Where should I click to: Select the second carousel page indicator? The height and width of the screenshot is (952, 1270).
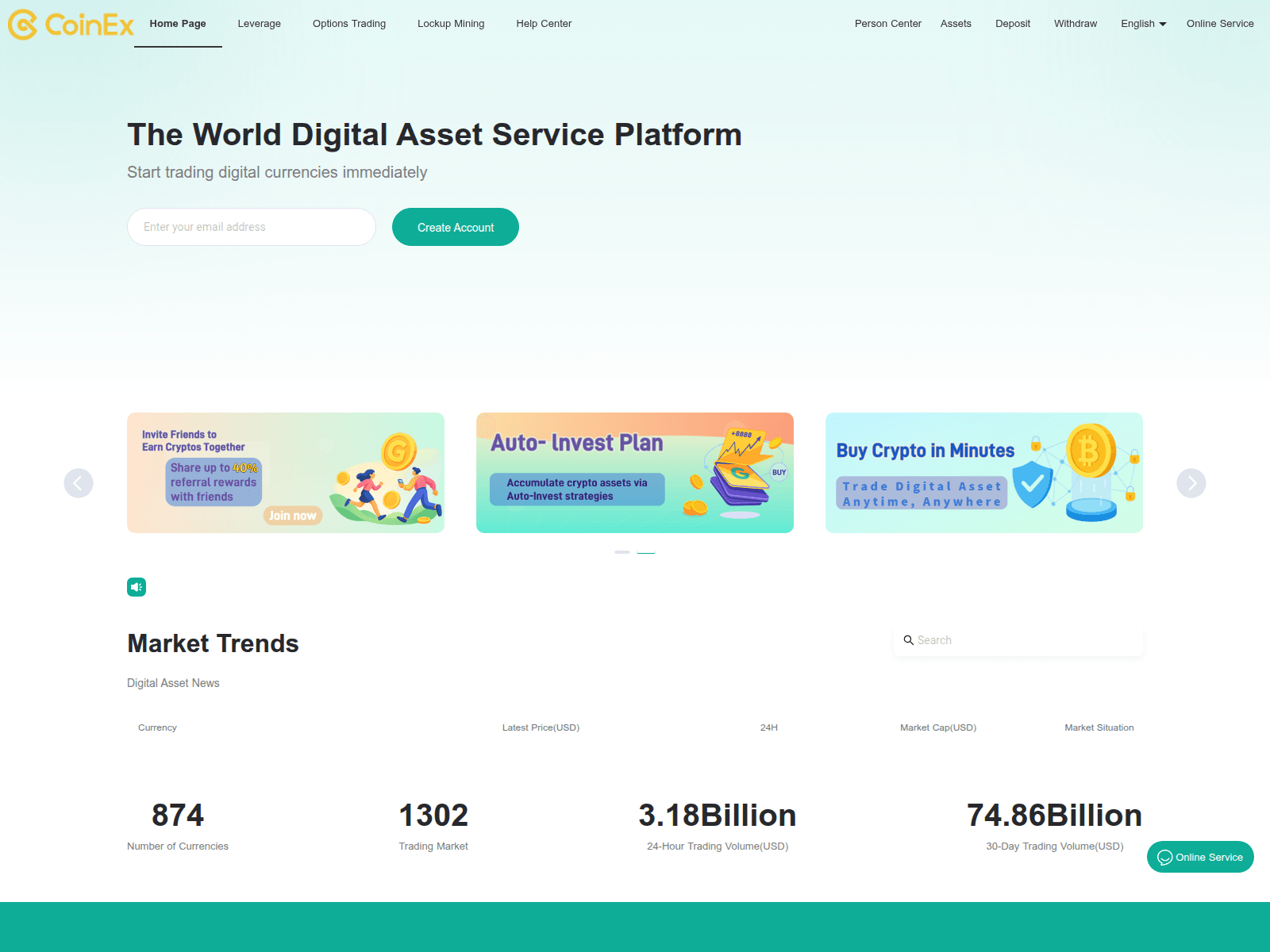(646, 552)
